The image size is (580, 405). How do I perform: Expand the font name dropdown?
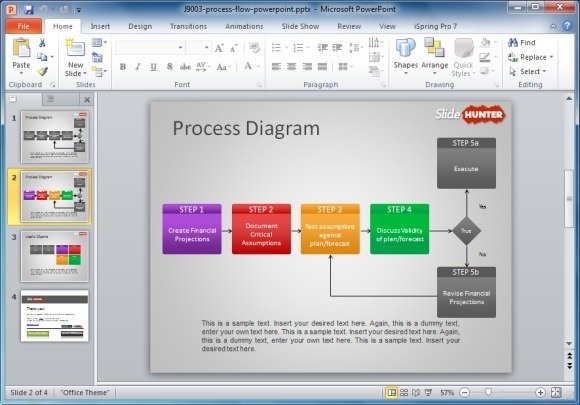pyautogui.click(x=181, y=48)
